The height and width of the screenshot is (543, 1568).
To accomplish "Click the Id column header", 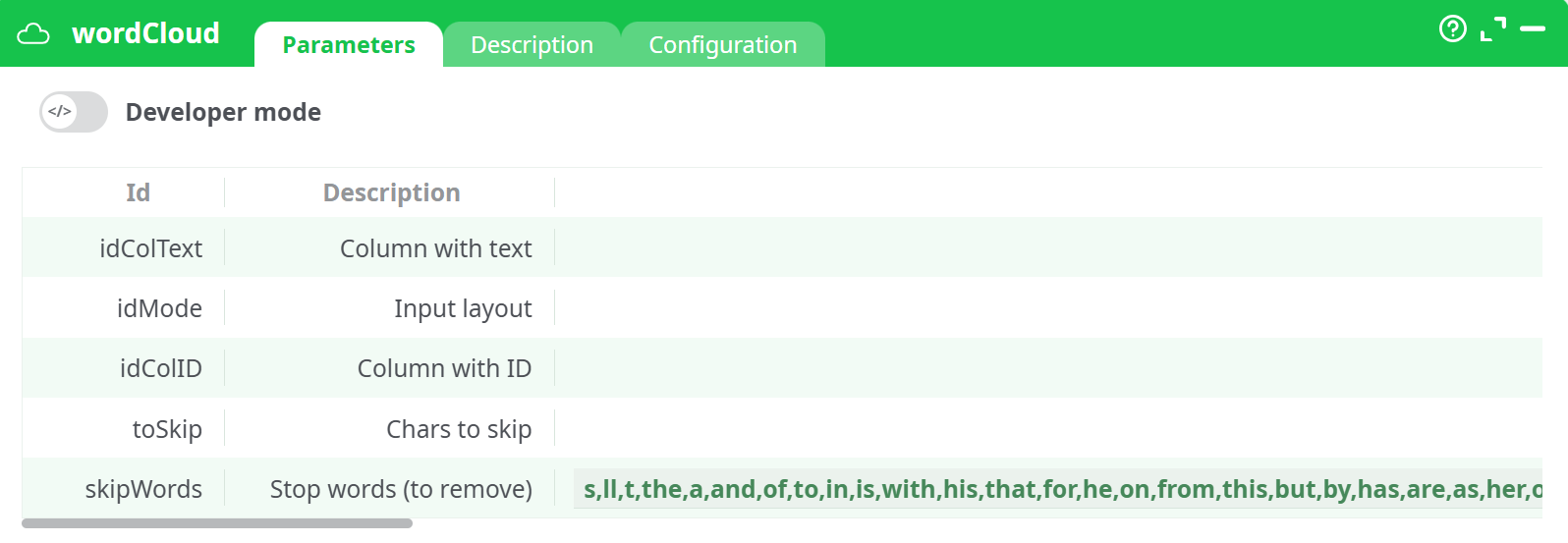I will tap(138, 192).
